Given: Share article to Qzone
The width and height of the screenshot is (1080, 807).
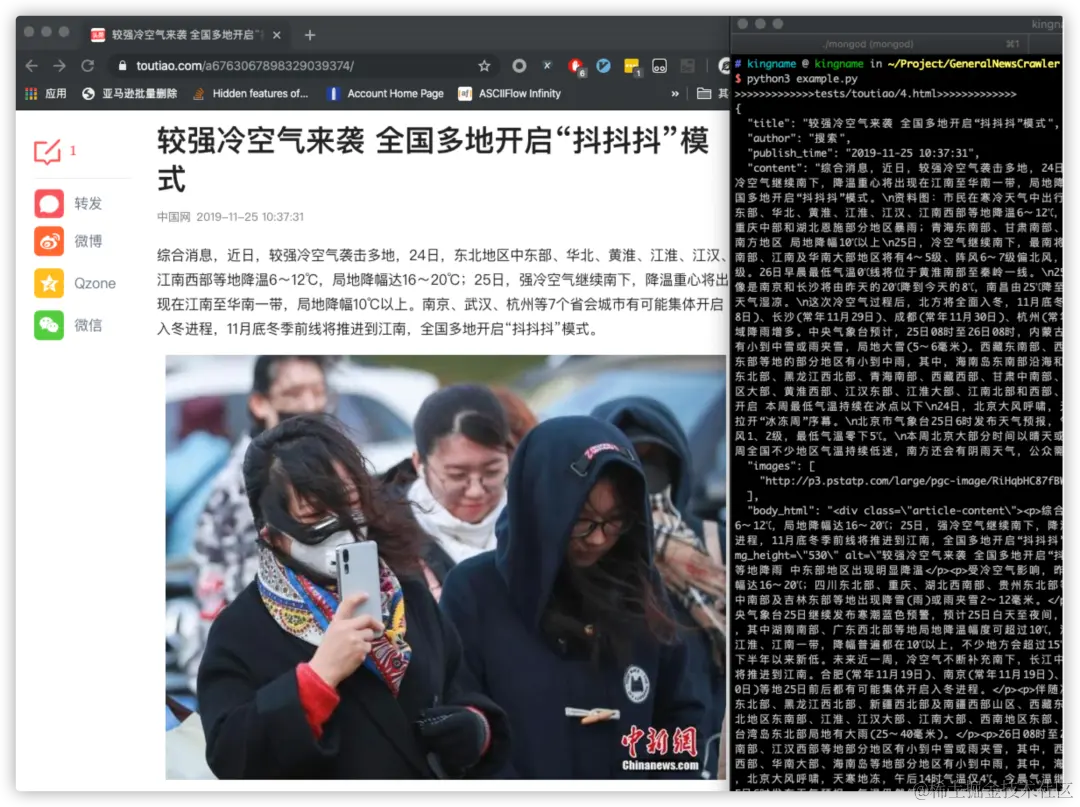Looking at the screenshot, I should point(49,284).
